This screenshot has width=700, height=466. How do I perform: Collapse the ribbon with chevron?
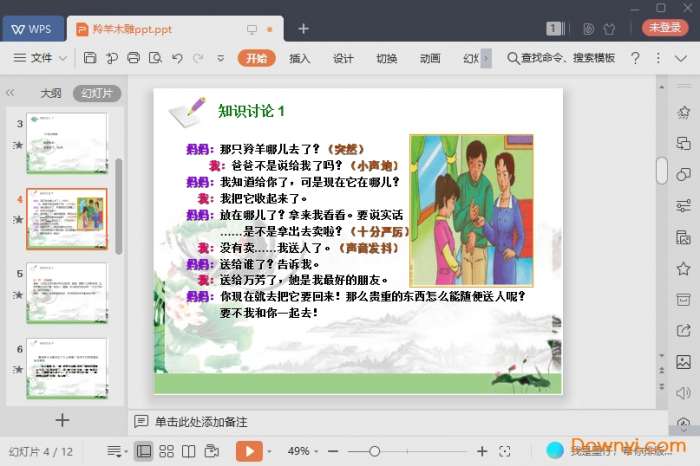pos(681,58)
